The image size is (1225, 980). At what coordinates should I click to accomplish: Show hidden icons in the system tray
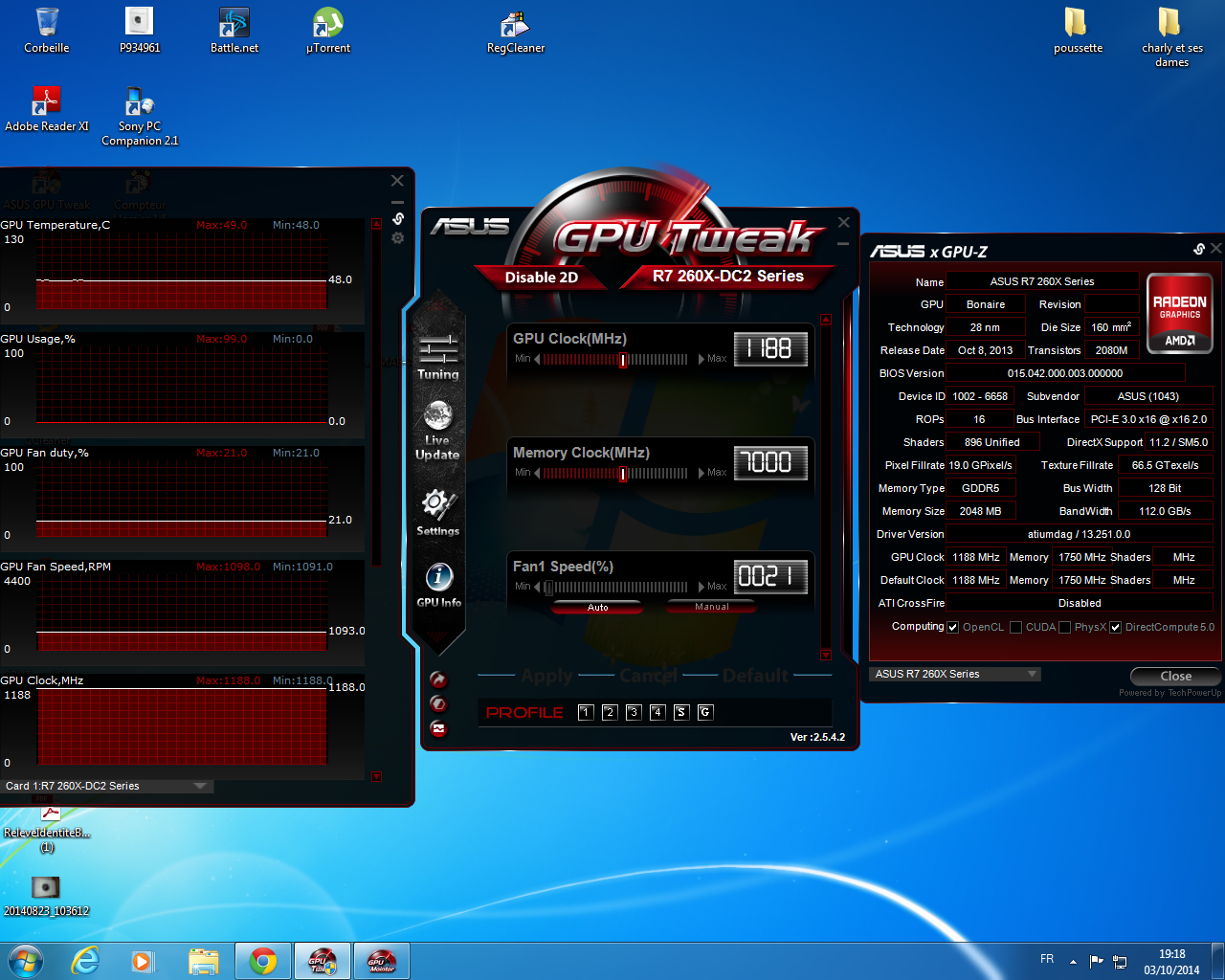coord(1073,961)
